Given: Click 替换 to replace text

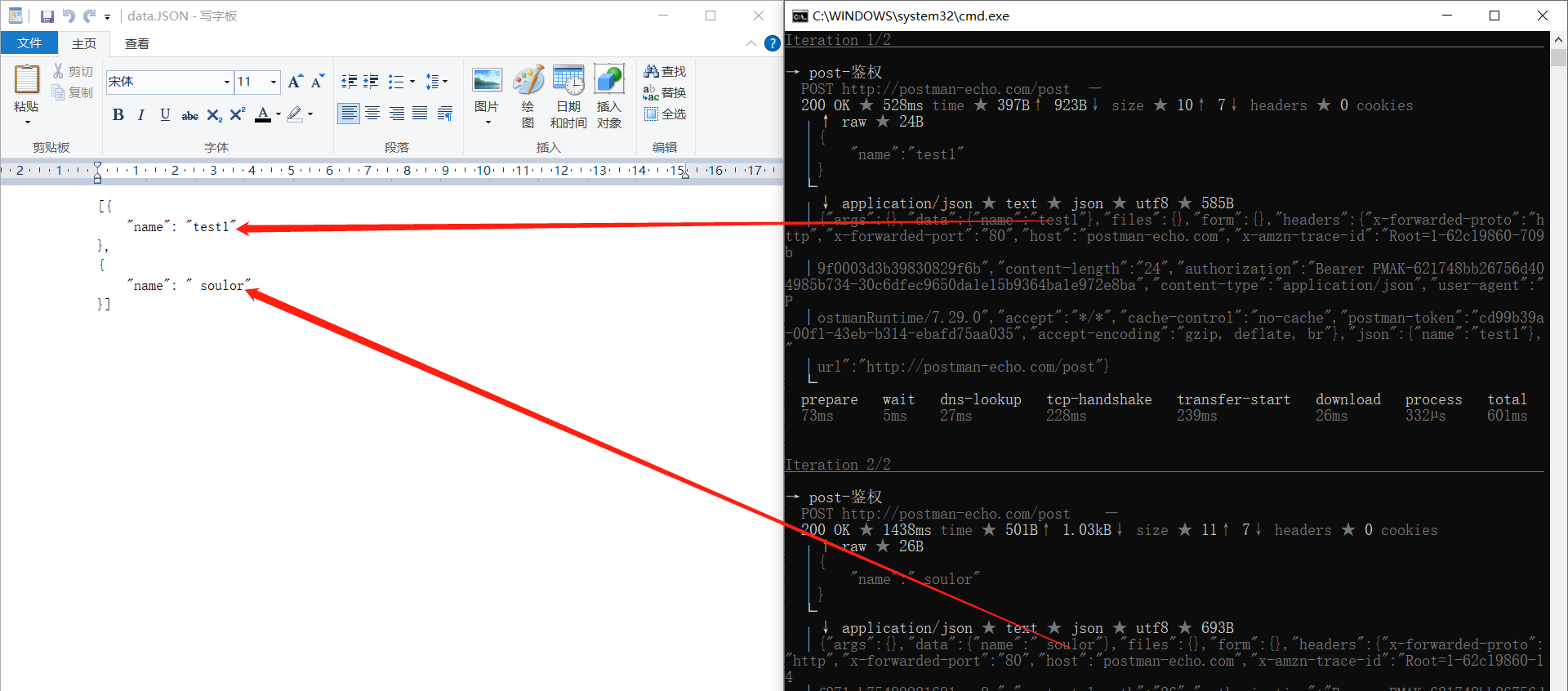Looking at the screenshot, I should tap(665, 92).
